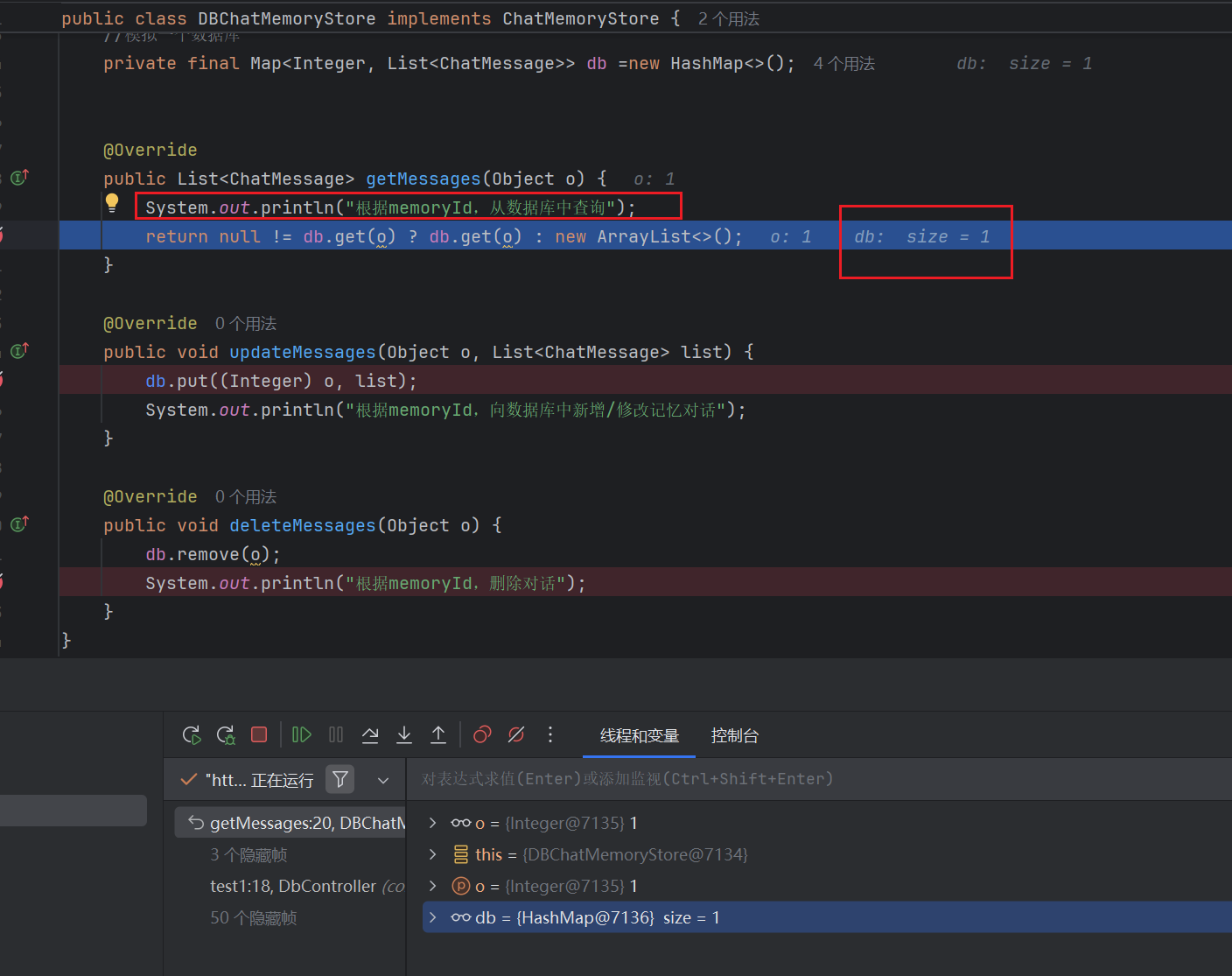Screen dimensions: 1232x976
Task: Stop the debug session
Action: click(259, 734)
